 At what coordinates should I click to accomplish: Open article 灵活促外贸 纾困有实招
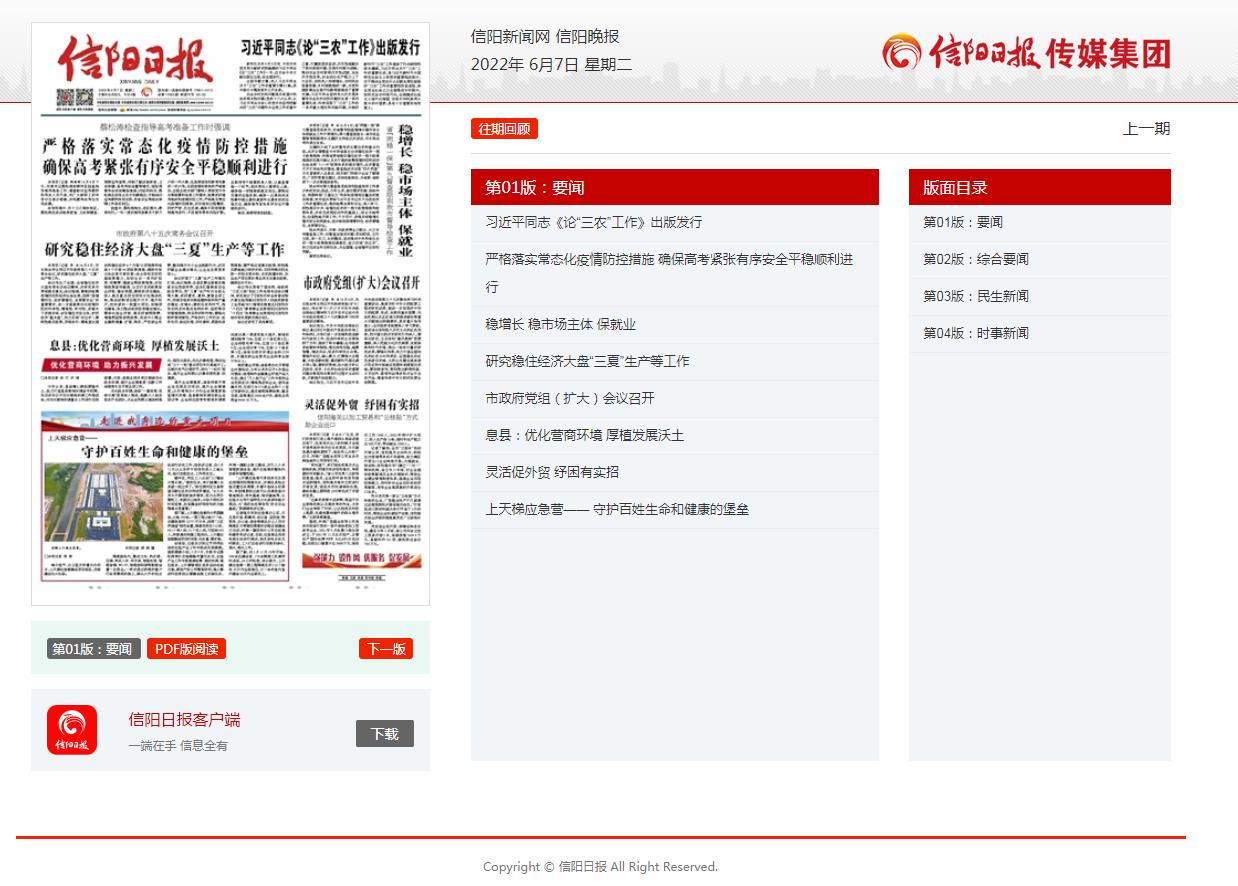[552, 472]
